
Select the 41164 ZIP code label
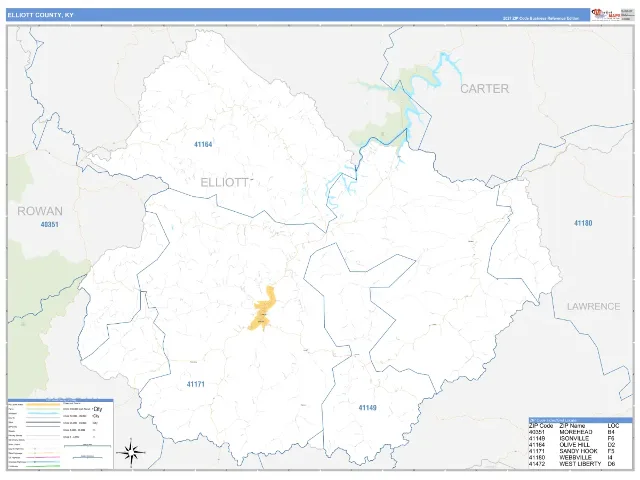click(x=203, y=144)
